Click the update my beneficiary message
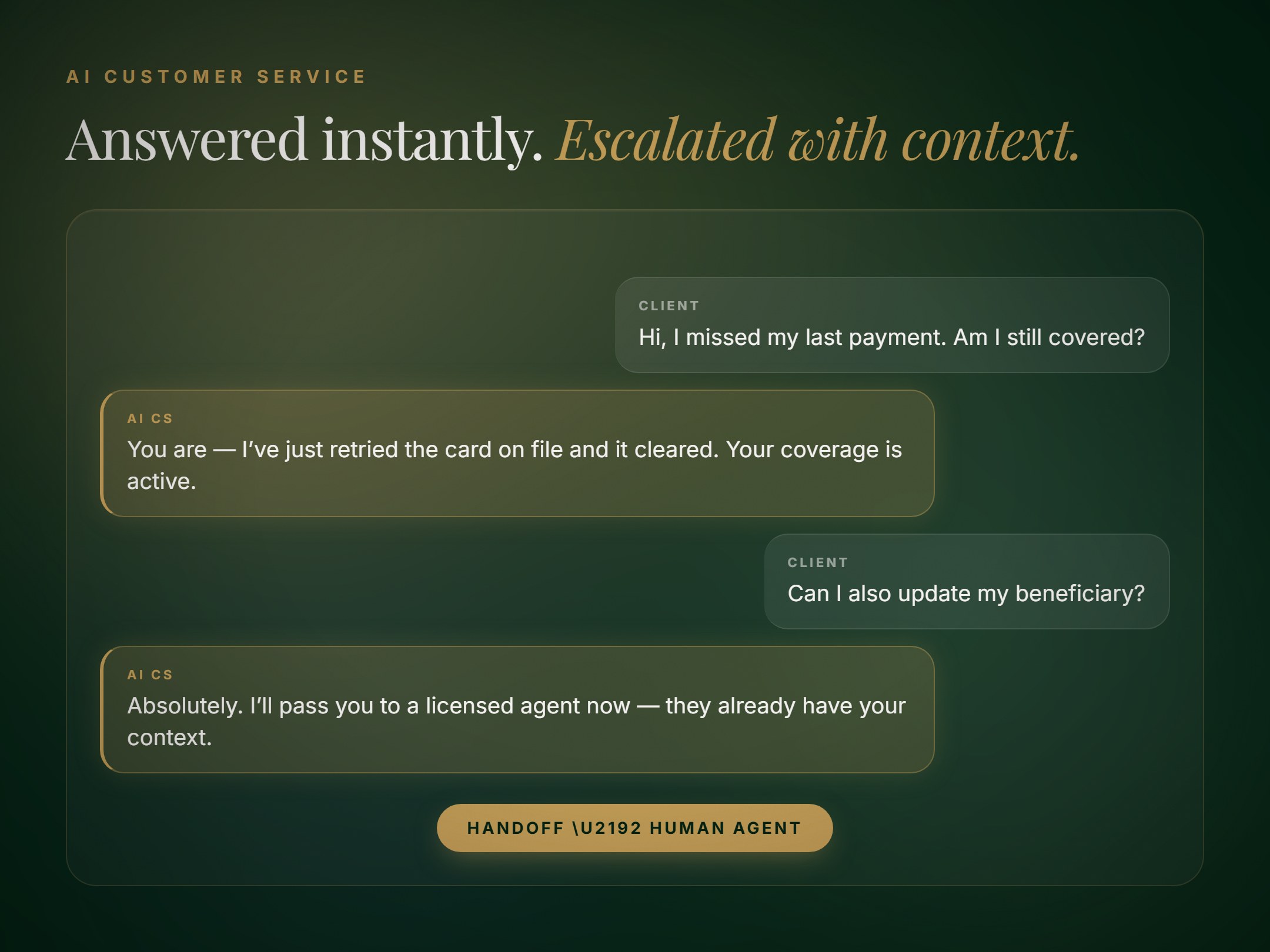Viewport: 1270px width, 952px height. point(966,593)
